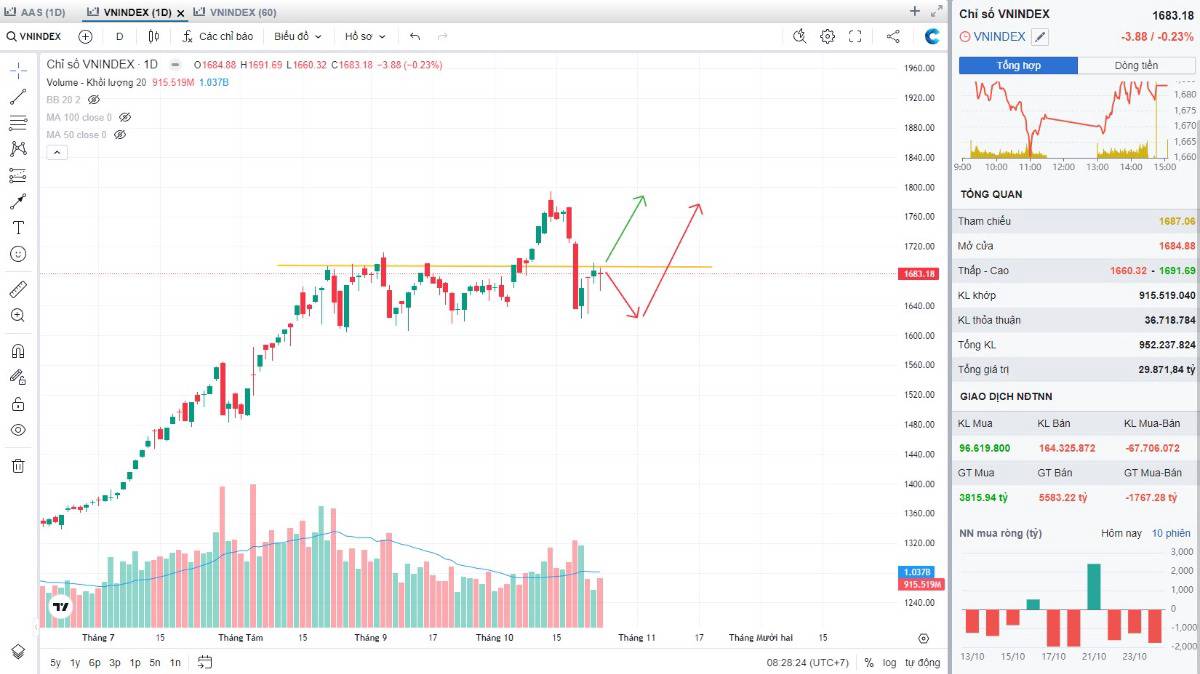Select the 6p time range

94,662
